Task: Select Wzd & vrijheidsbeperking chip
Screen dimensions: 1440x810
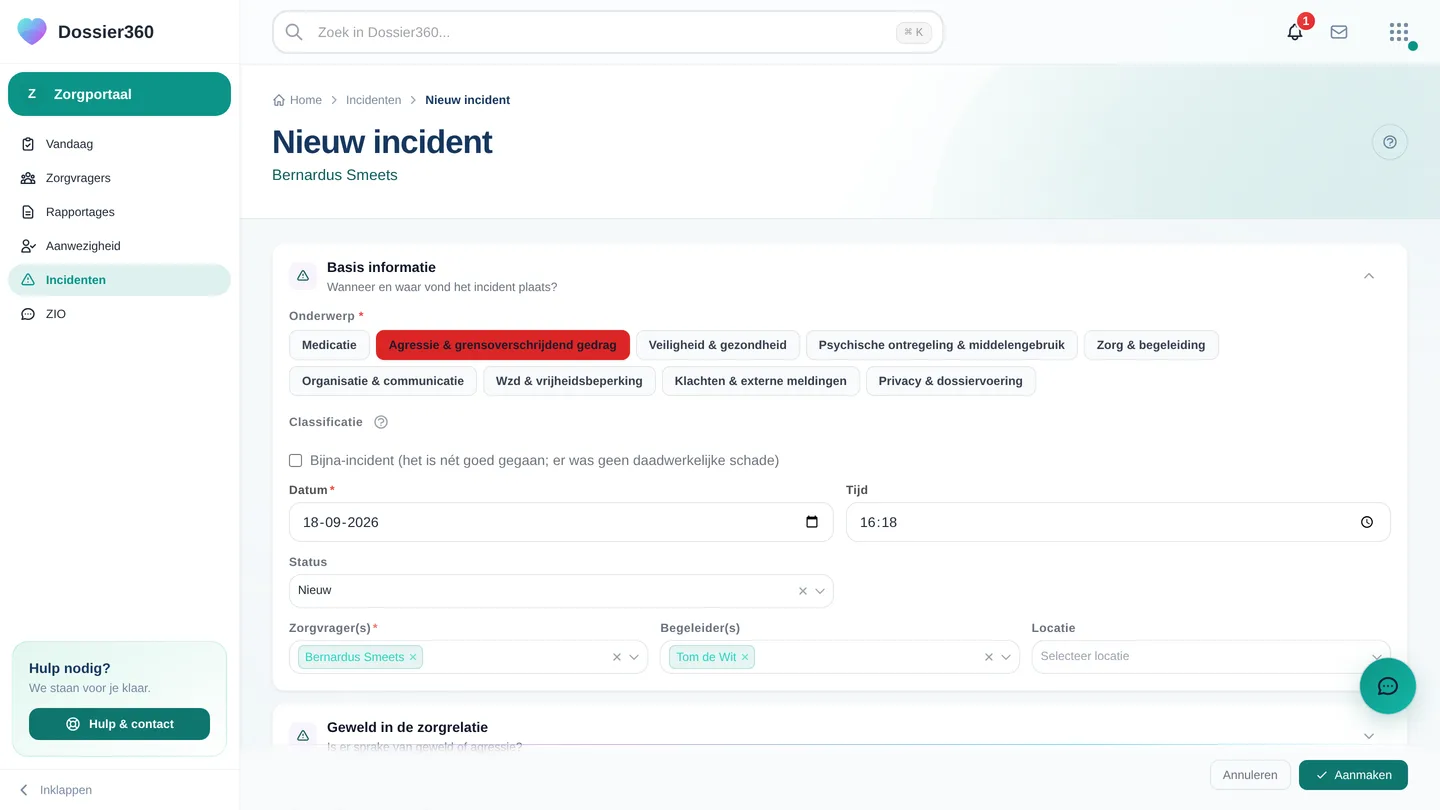Action: pyautogui.click(x=569, y=381)
